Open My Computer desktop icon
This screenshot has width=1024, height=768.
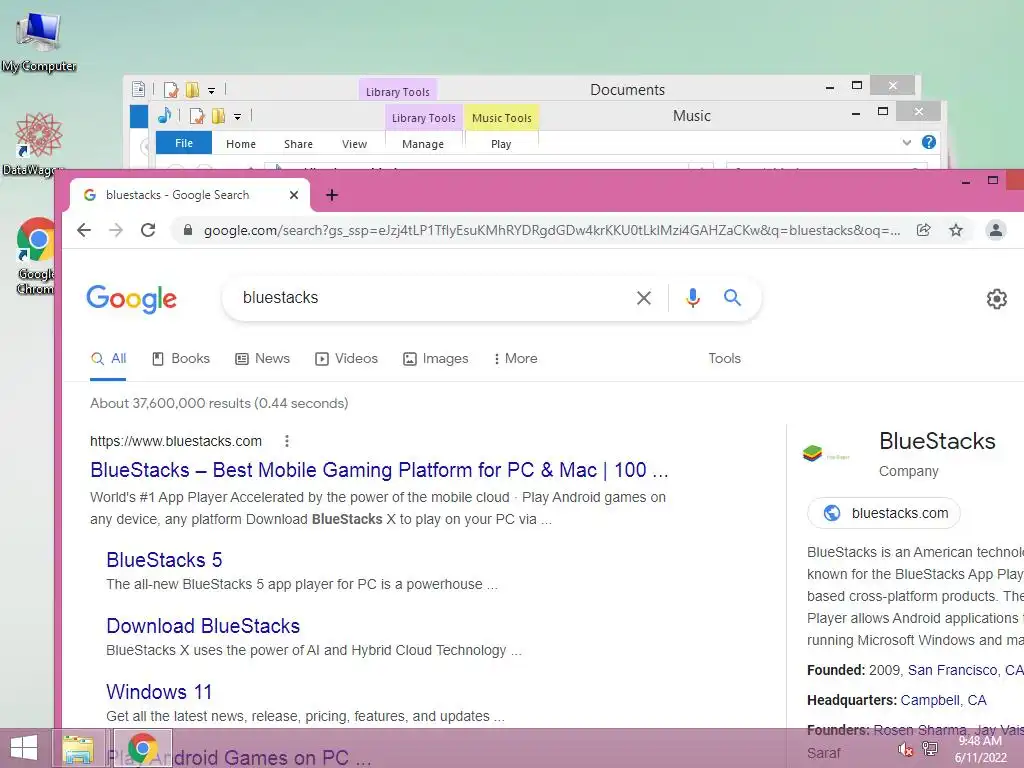(39, 40)
